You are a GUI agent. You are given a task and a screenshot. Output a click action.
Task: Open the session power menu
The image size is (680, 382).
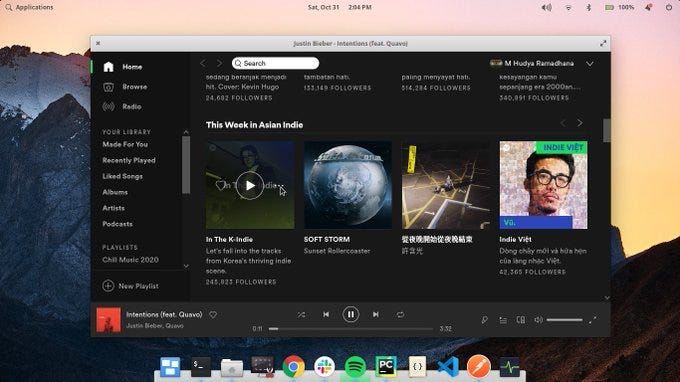(x=669, y=7)
